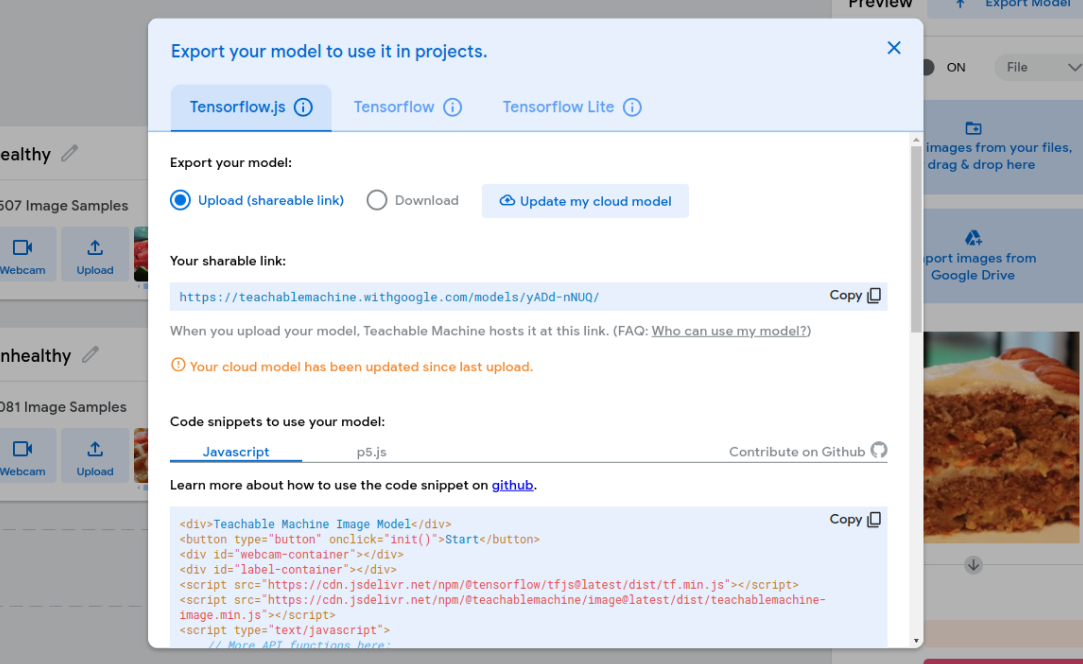Click the scroll down arrow in the dialog
The image size is (1083, 664).
pos(916,640)
